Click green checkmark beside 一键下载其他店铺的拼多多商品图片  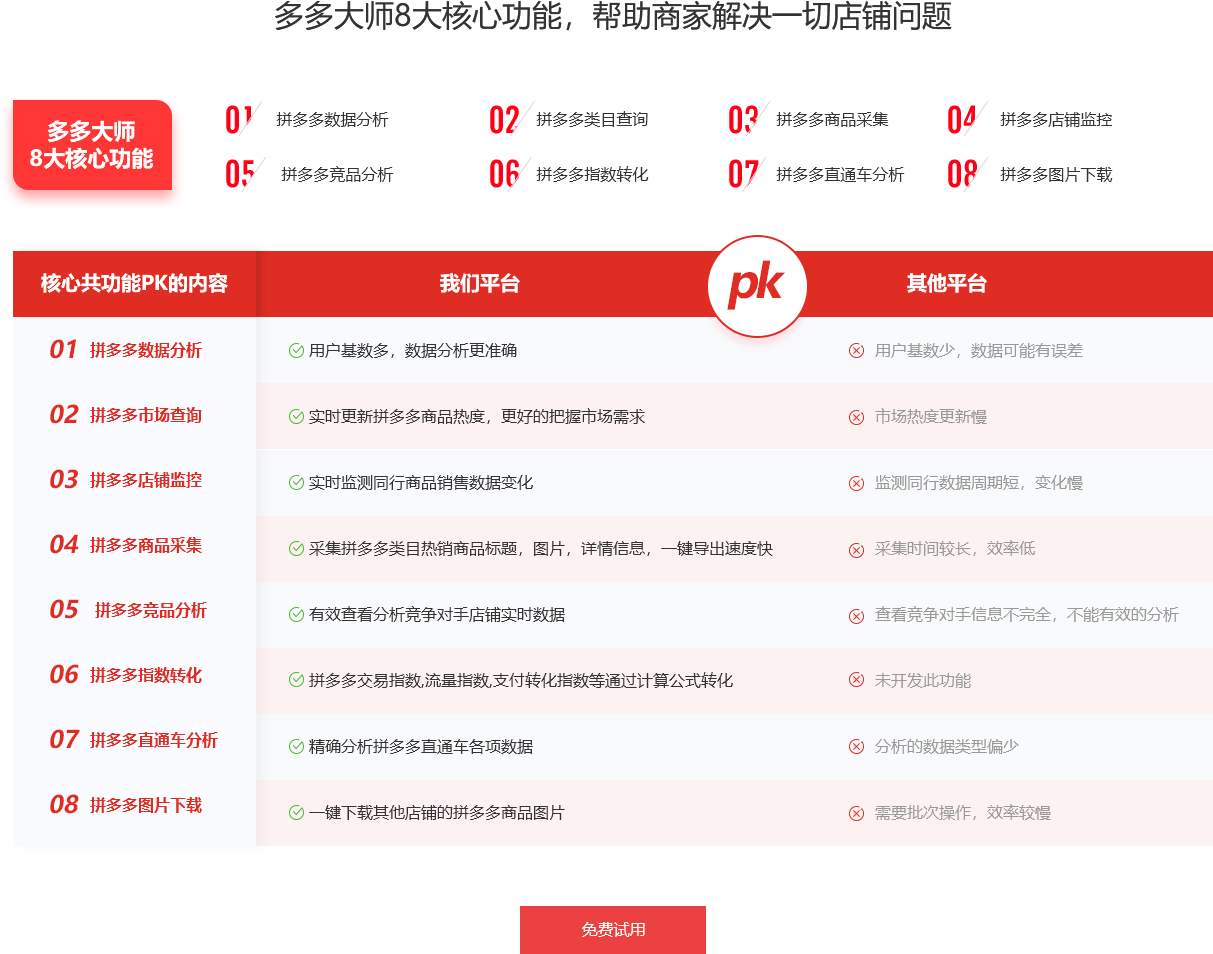[x=296, y=813]
